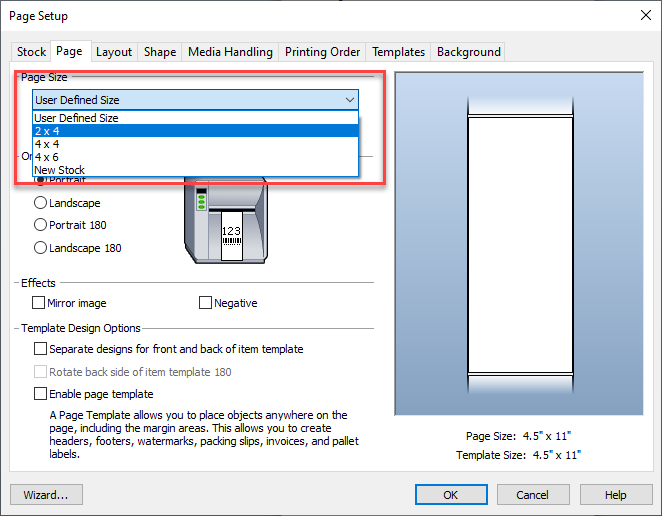The width and height of the screenshot is (662, 516).
Task: Enable page template checkbox
Action: click(40, 394)
